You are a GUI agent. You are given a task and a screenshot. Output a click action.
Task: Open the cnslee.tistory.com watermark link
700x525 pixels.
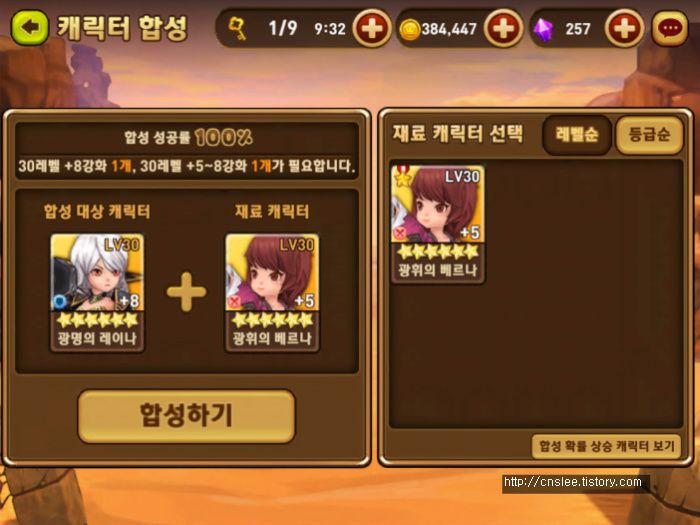click(573, 482)
